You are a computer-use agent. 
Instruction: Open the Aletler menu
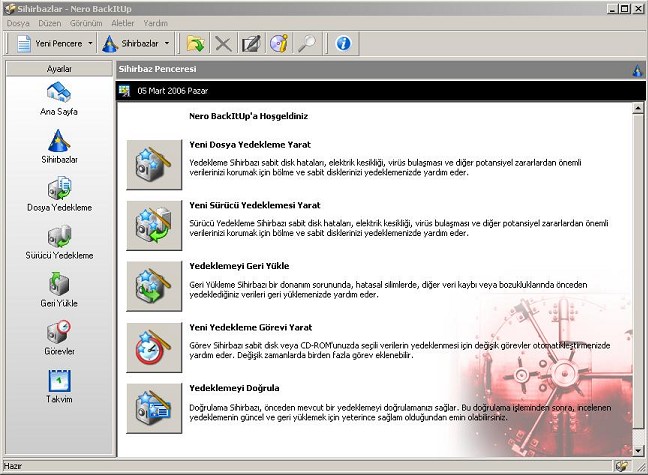(123, 22)
